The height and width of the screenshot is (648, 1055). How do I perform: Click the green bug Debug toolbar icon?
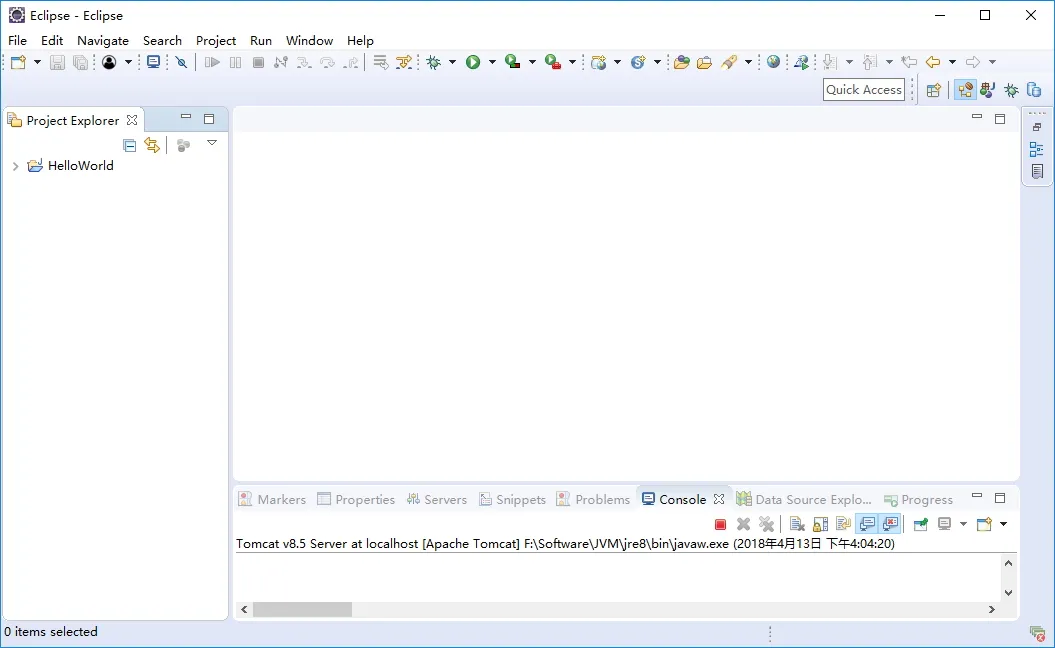tap(433, 62)
